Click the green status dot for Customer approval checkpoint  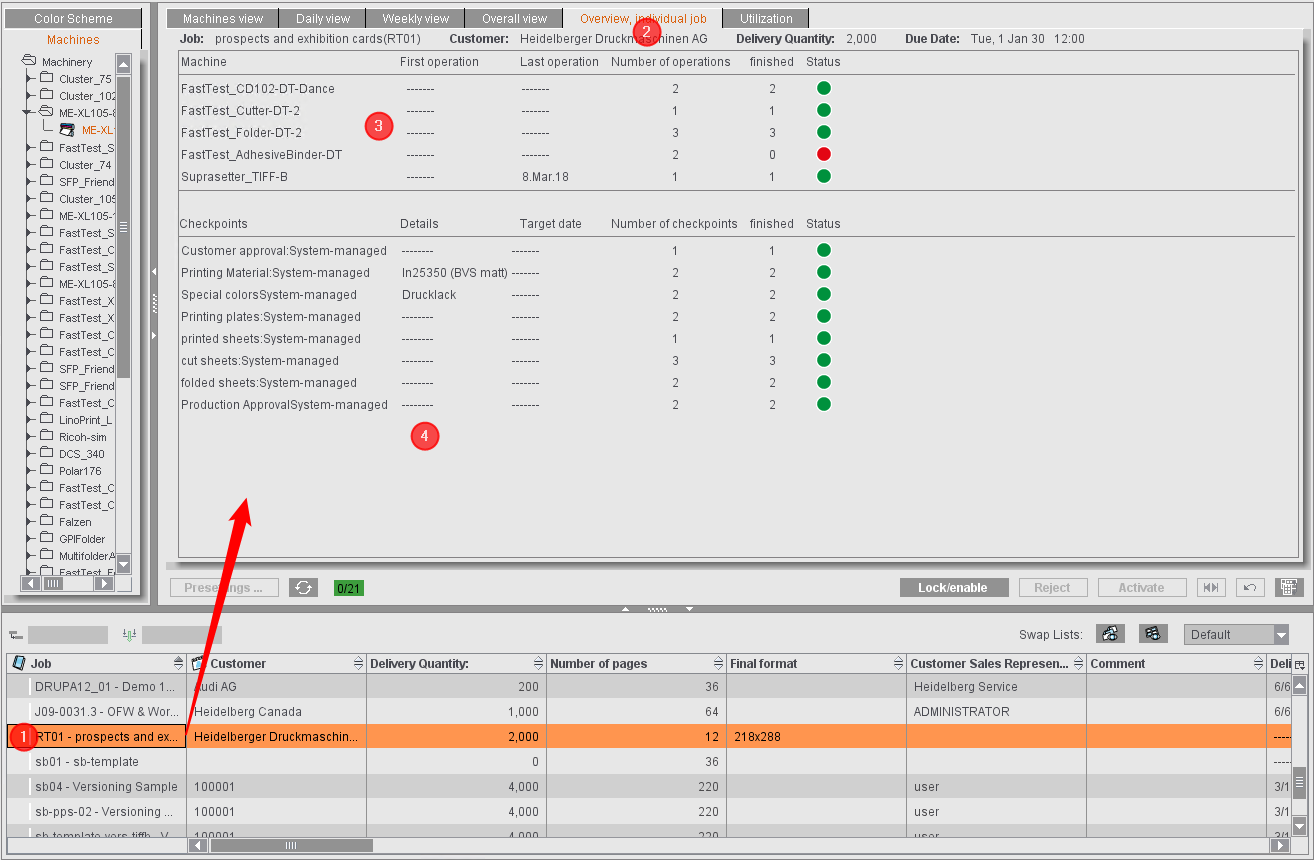(x=823, y=250)
